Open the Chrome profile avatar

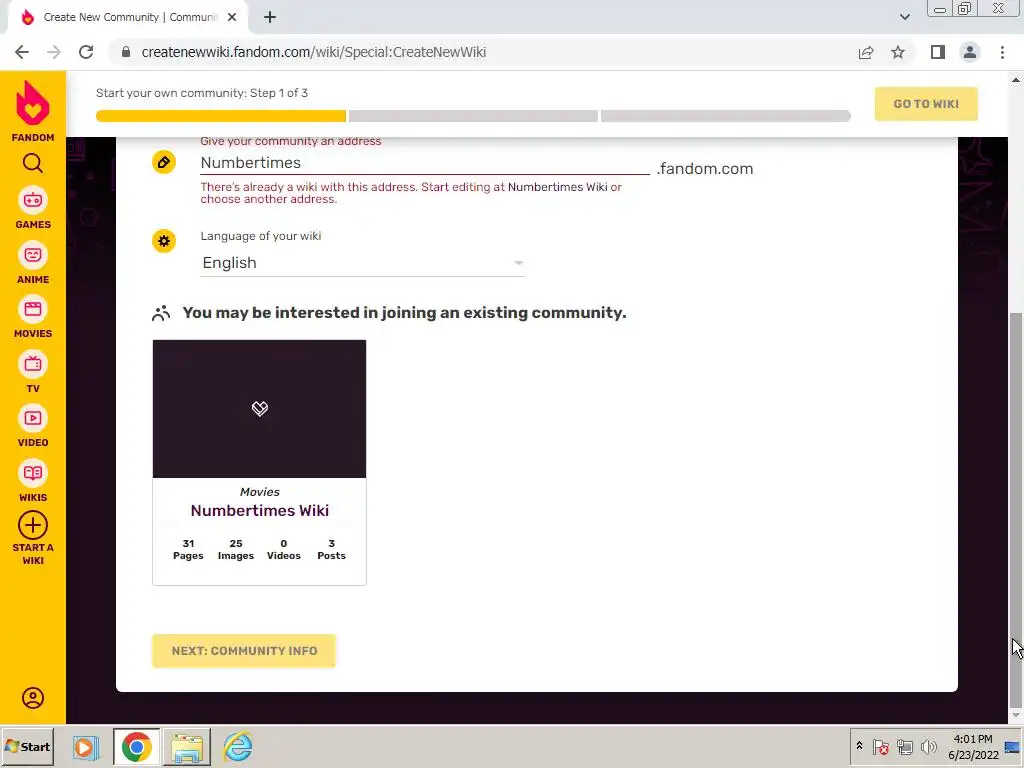pyautogui.click(x=970, y=52)
